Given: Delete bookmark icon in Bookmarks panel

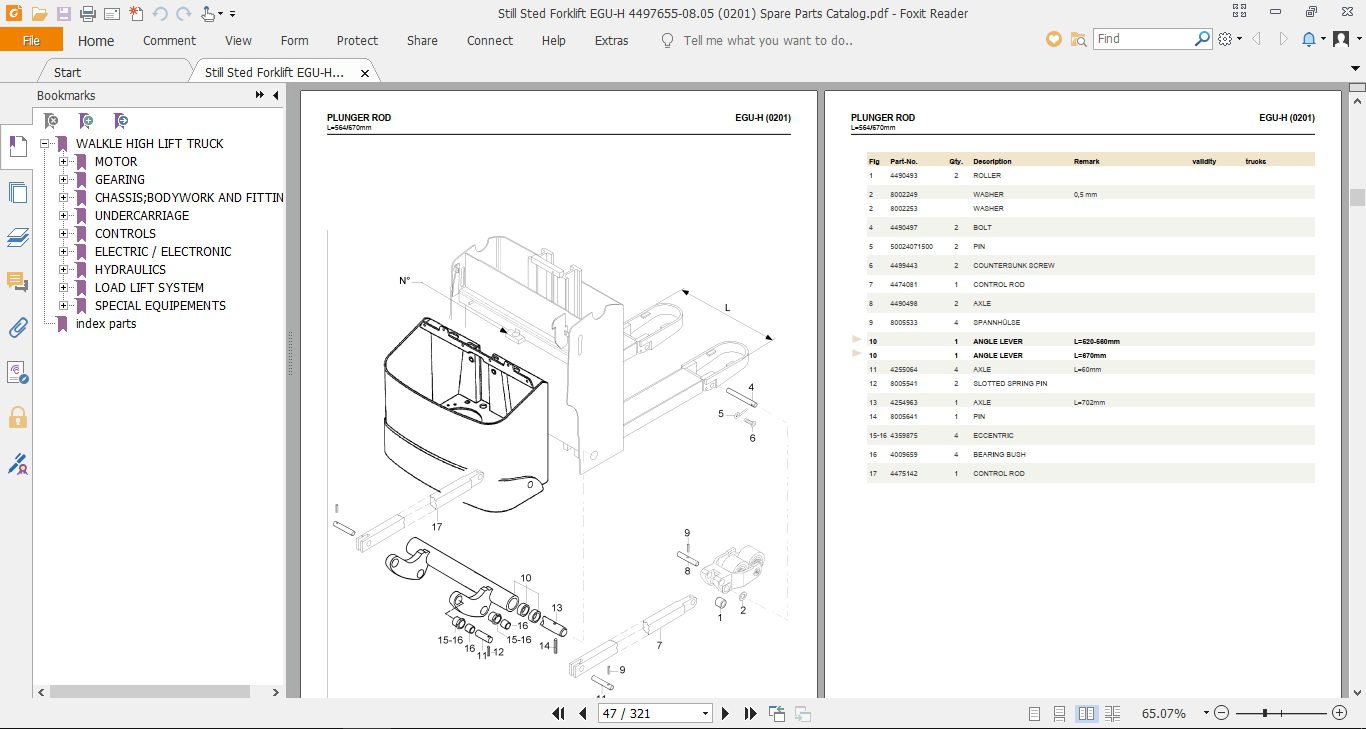Looking at the screenshot, I should pyautogui.click(x=51, y=121).
